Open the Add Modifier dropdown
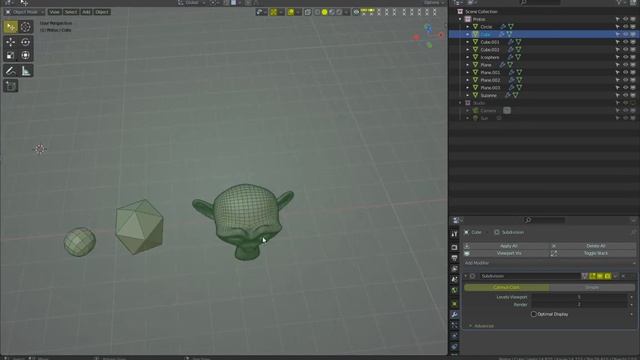 [x=549, y=263]
